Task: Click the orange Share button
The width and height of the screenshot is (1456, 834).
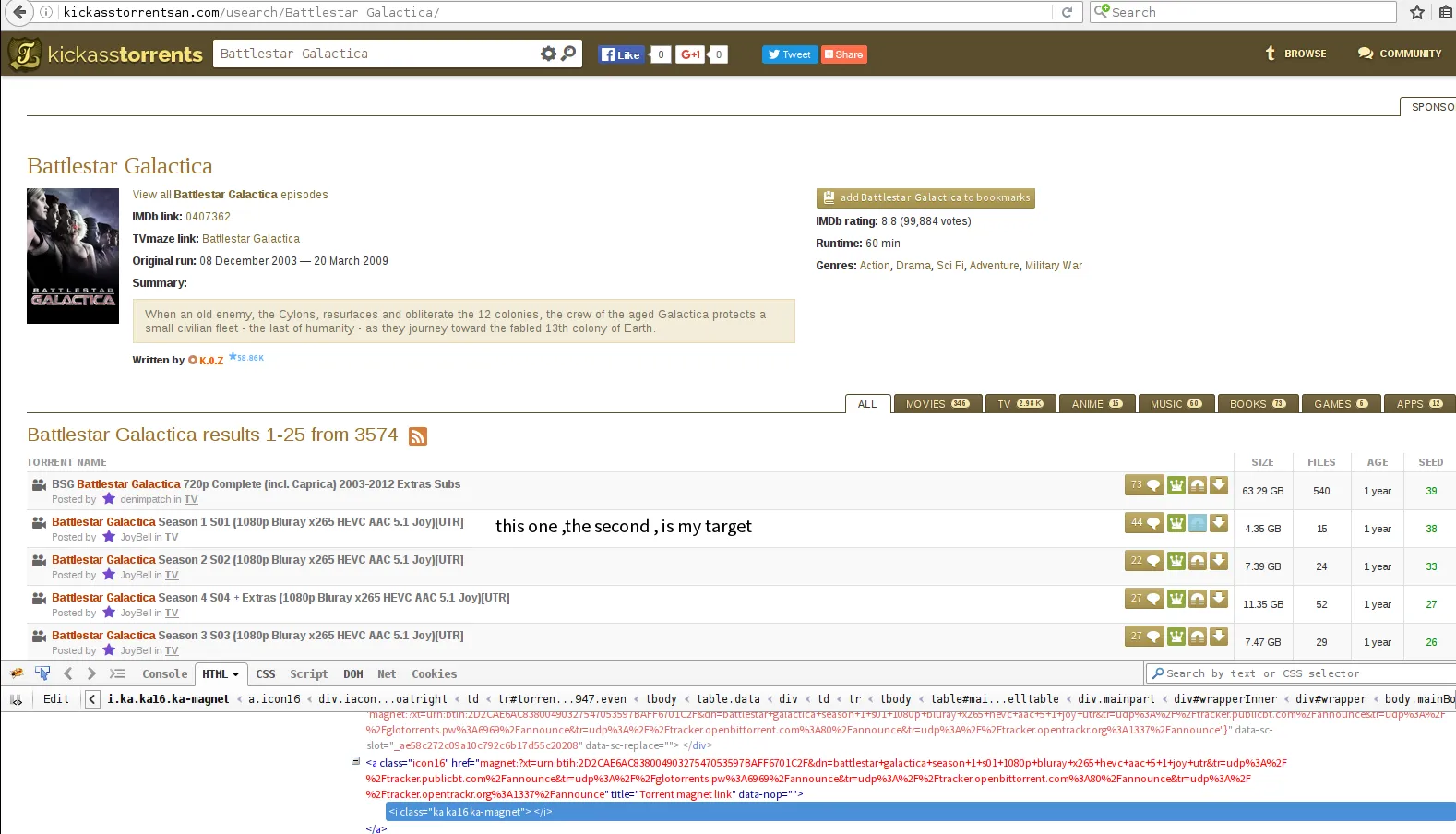Action: coord(844,54)
